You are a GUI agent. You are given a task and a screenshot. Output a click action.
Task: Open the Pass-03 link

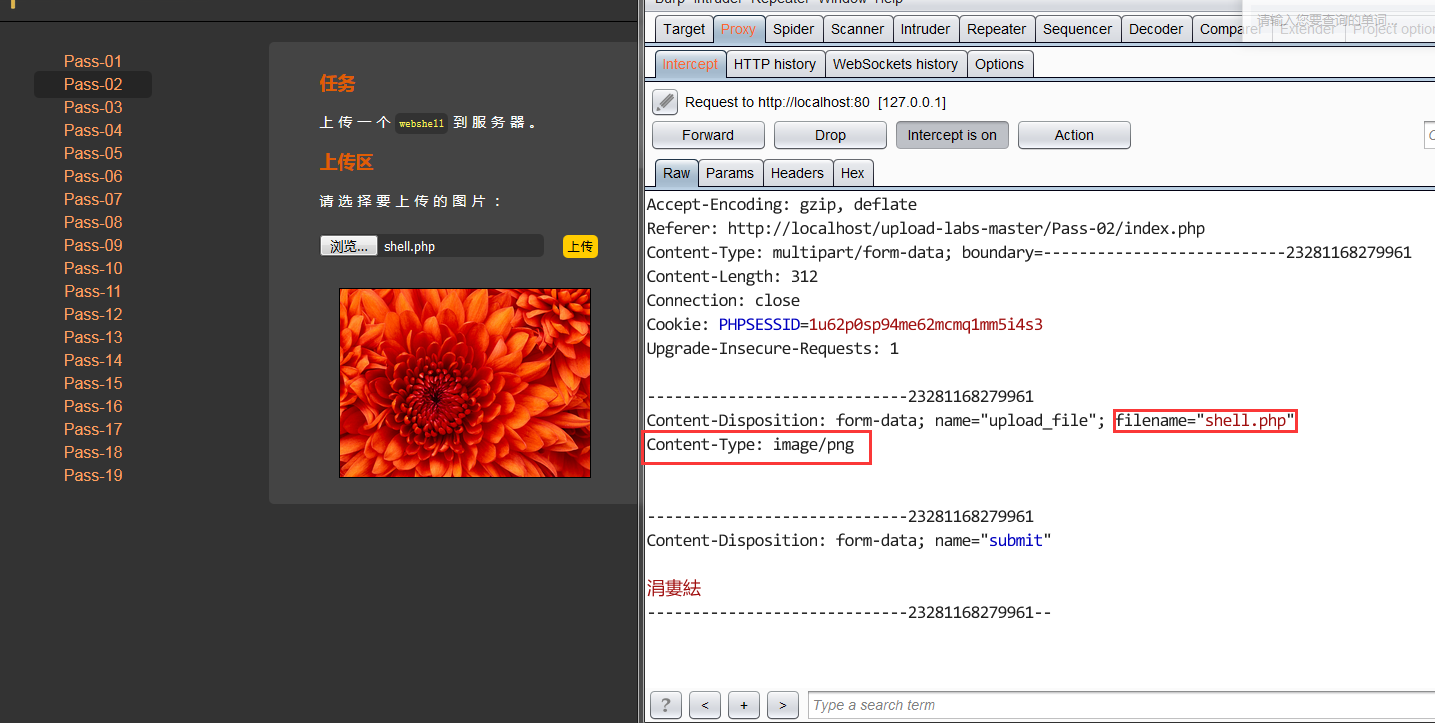click(93, 107)
